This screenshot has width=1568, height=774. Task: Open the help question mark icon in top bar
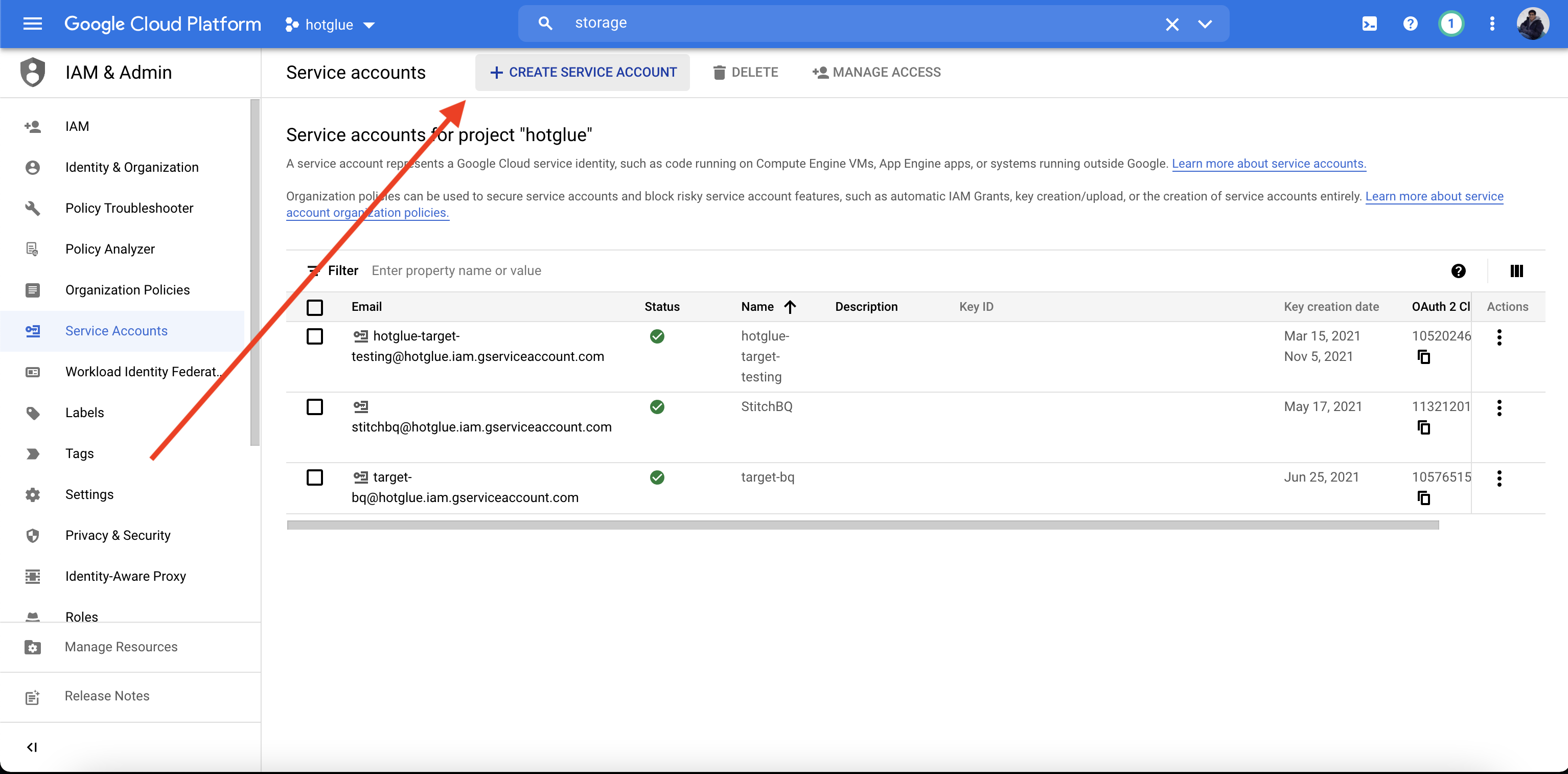click(x=1410, y=24)
